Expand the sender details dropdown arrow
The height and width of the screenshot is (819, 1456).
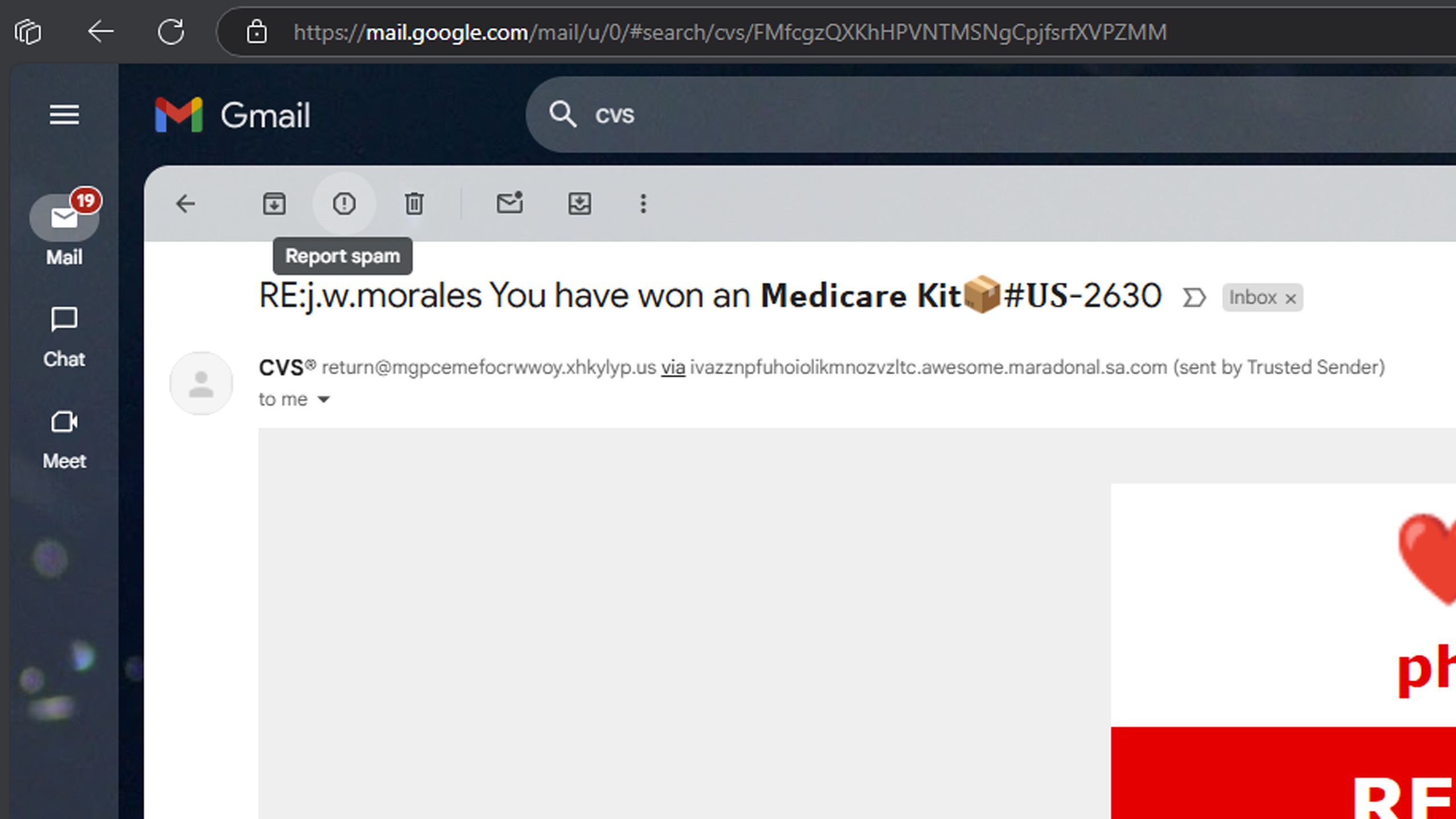click(x=324, y=399)
